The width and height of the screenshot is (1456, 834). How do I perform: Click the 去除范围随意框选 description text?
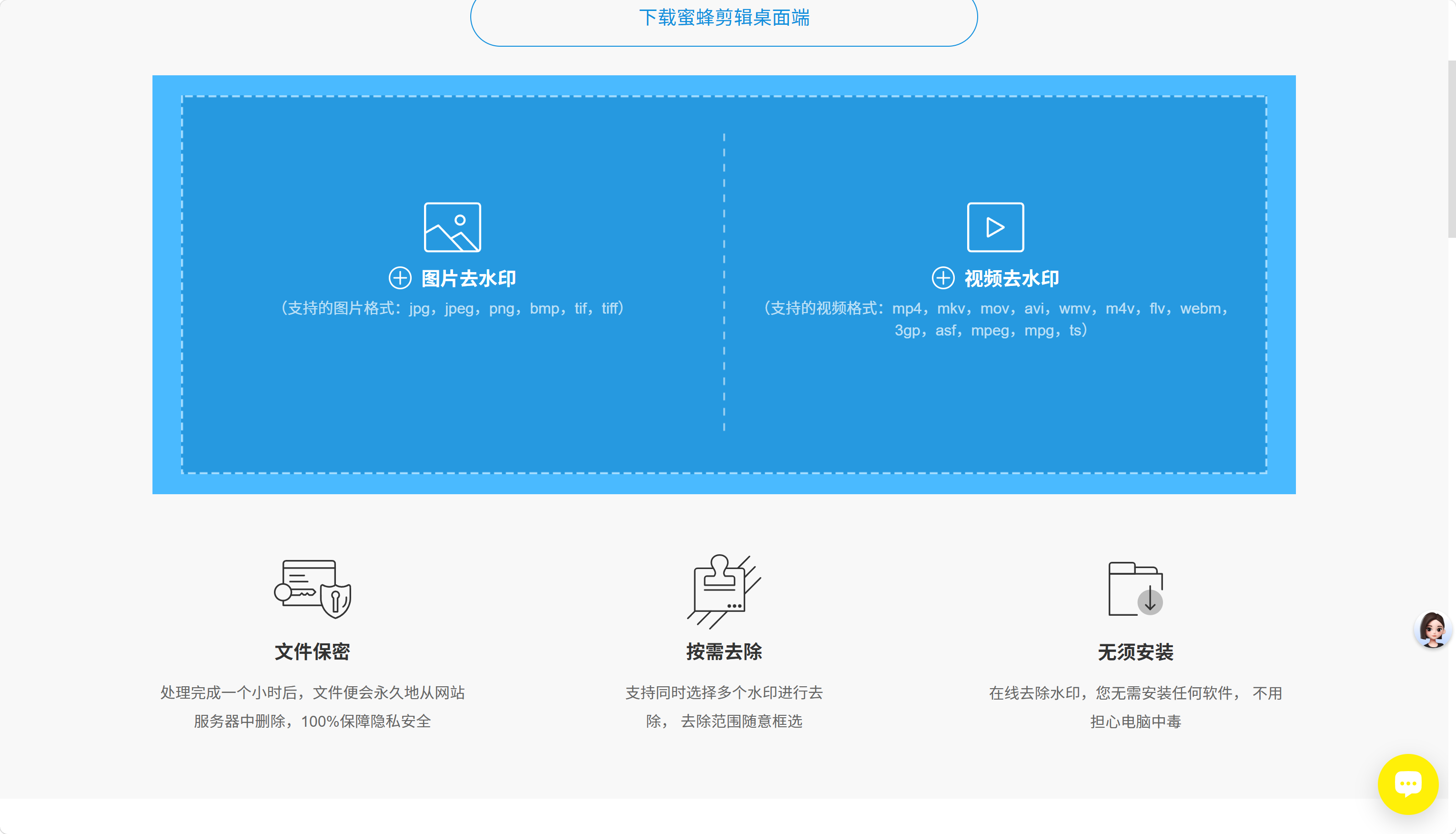741,721
